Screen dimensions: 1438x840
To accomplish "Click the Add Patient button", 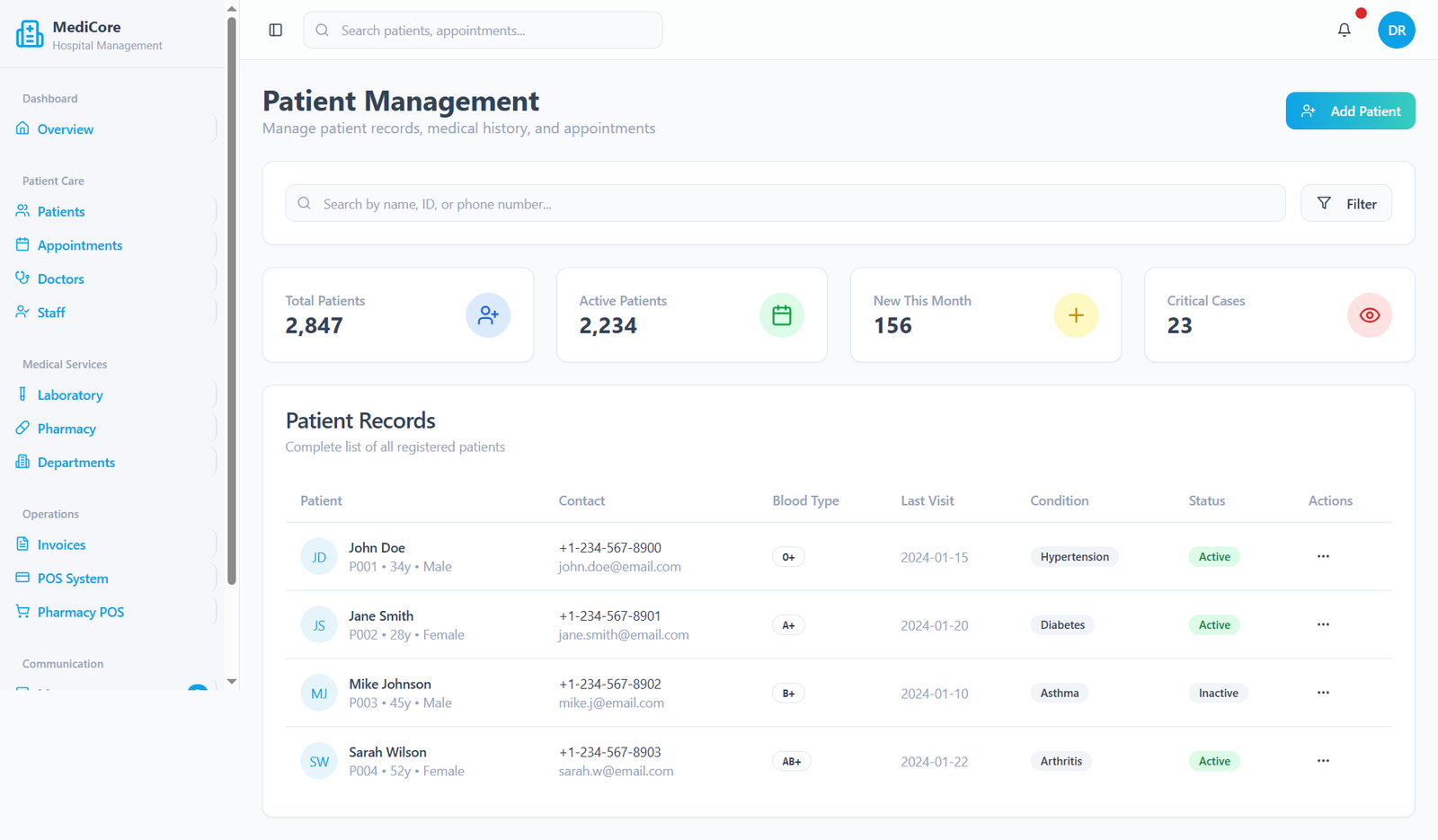I will click(x=1350, y=111).
